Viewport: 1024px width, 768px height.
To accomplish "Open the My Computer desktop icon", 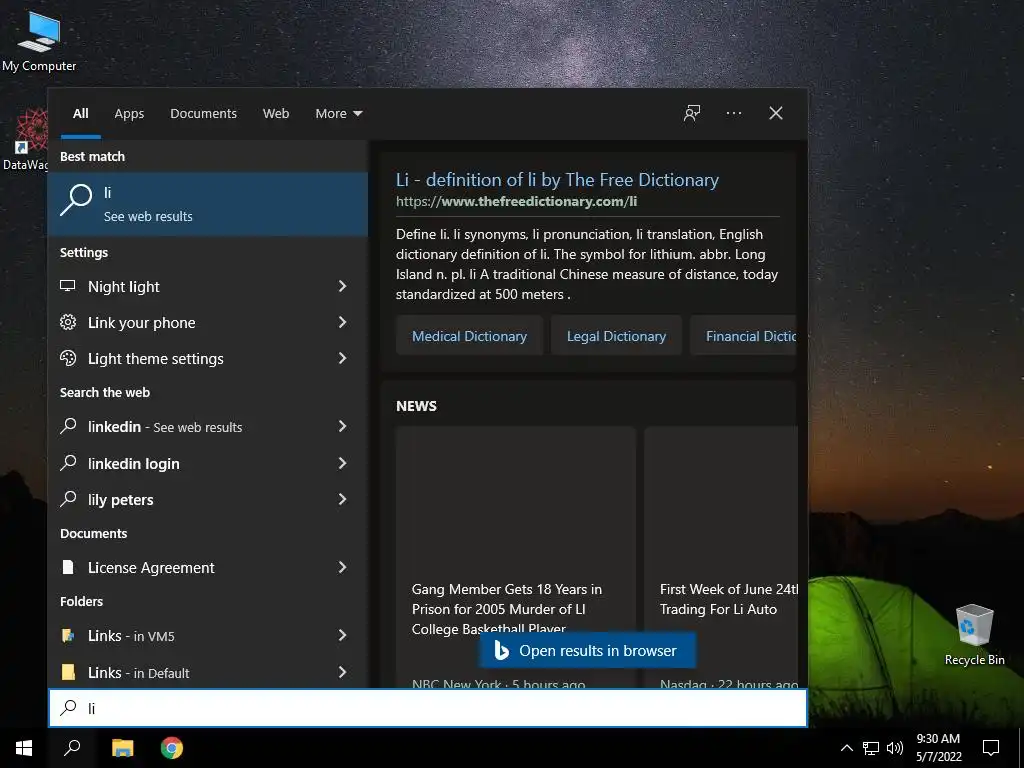I will click(x=39, y=41).
